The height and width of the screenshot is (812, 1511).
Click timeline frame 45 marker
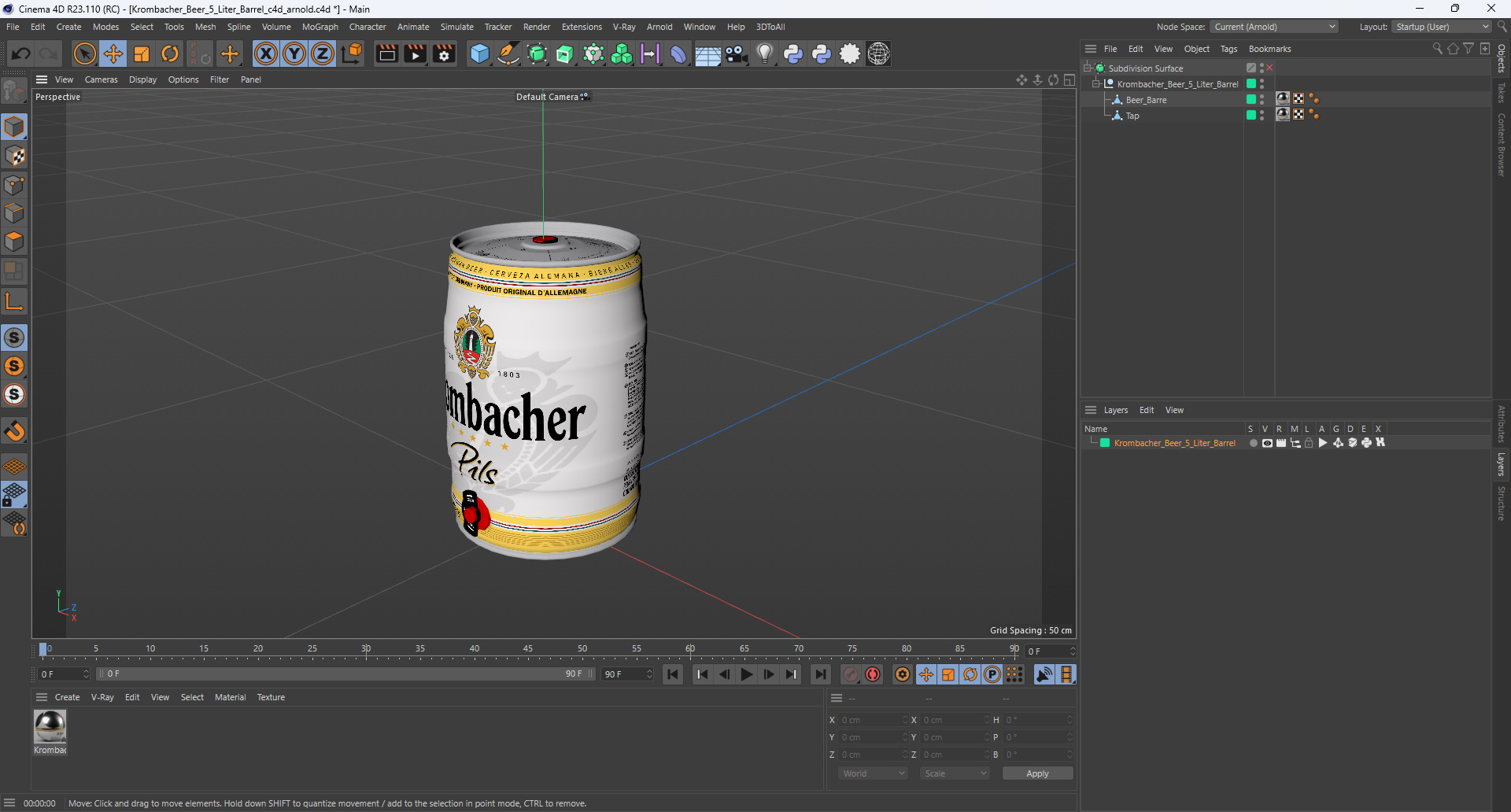(528, 650)
